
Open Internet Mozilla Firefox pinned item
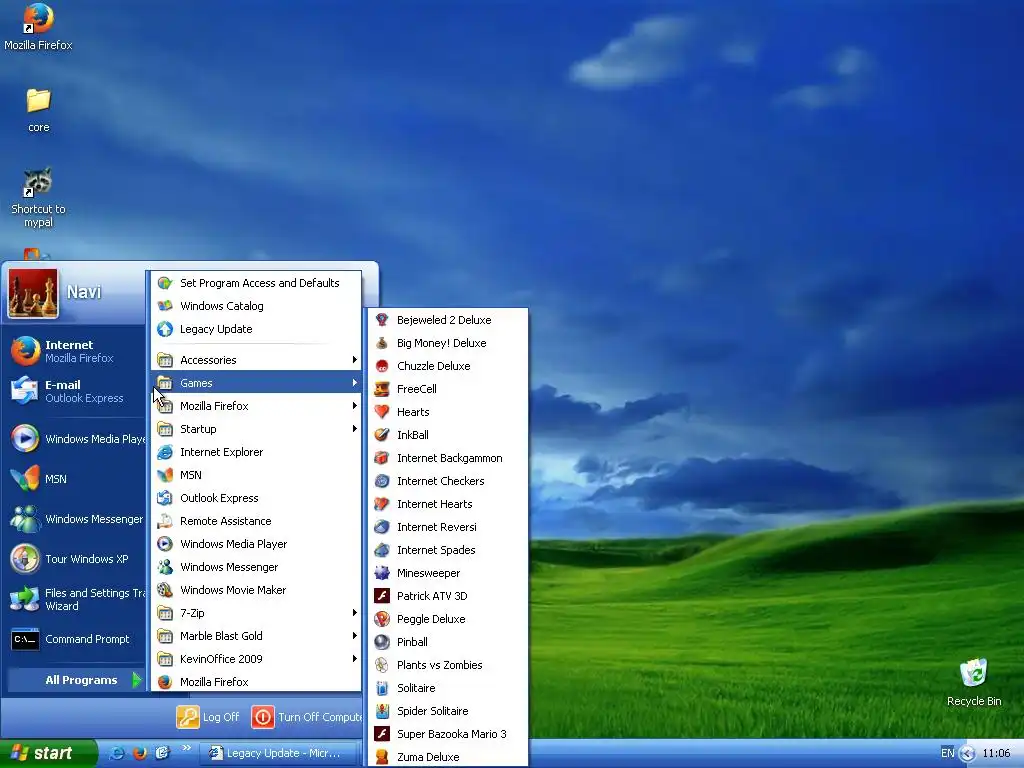point(74,351)
